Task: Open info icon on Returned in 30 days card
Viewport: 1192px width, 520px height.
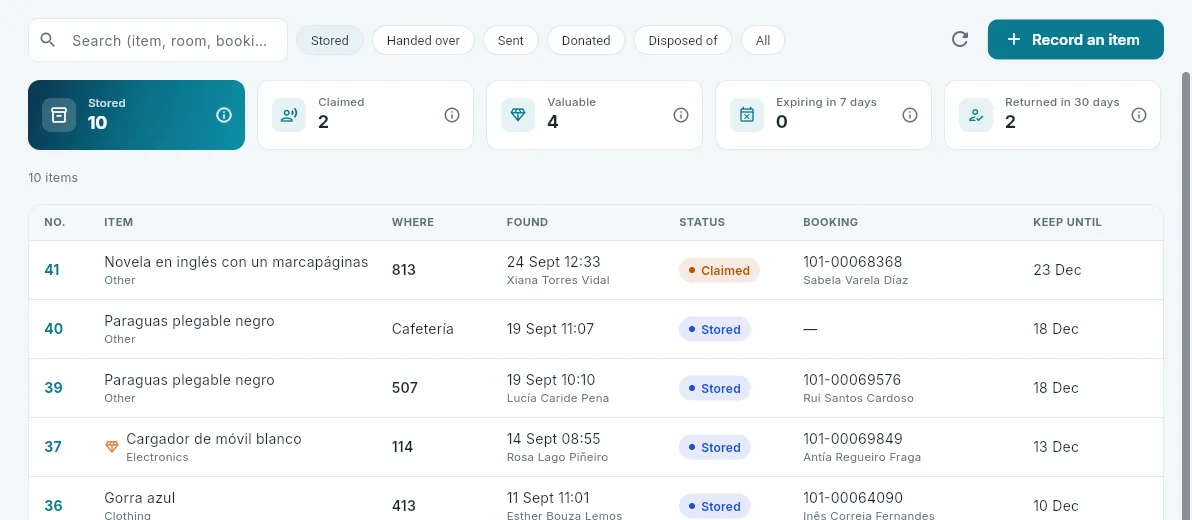Action: pos(1138,115)
